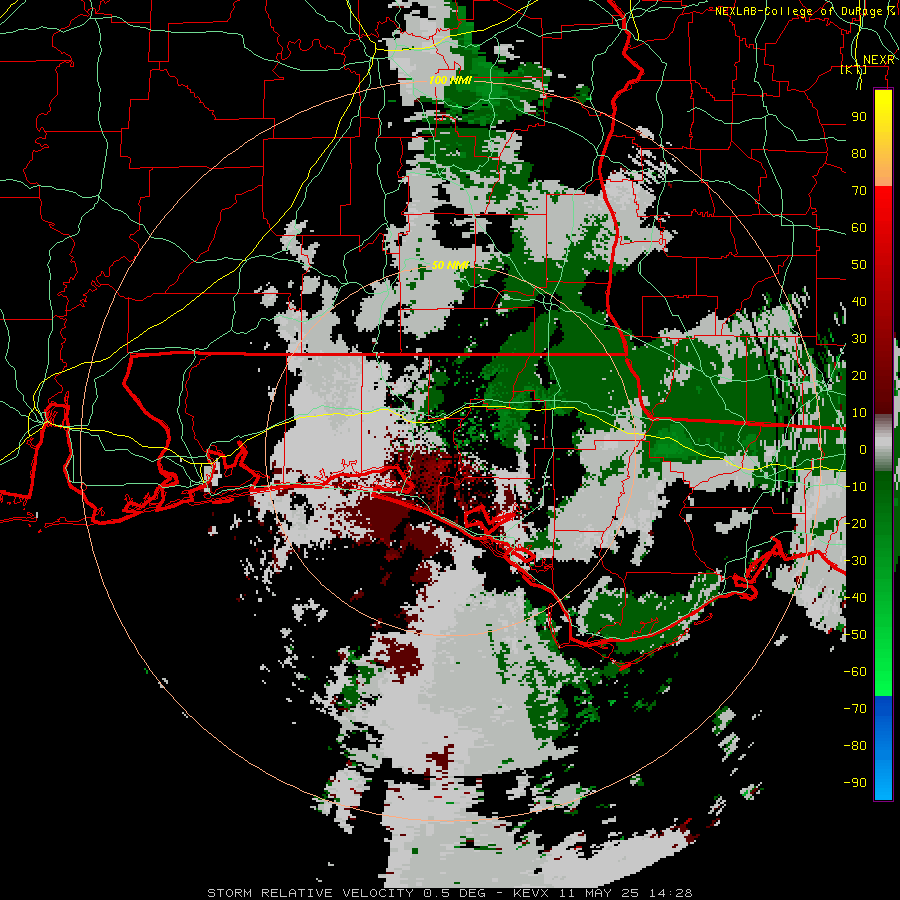The height and width of the screenshot is (900, 900).
Task: Click the -20 value on velocity scale
Action: [x=855, y=523]
